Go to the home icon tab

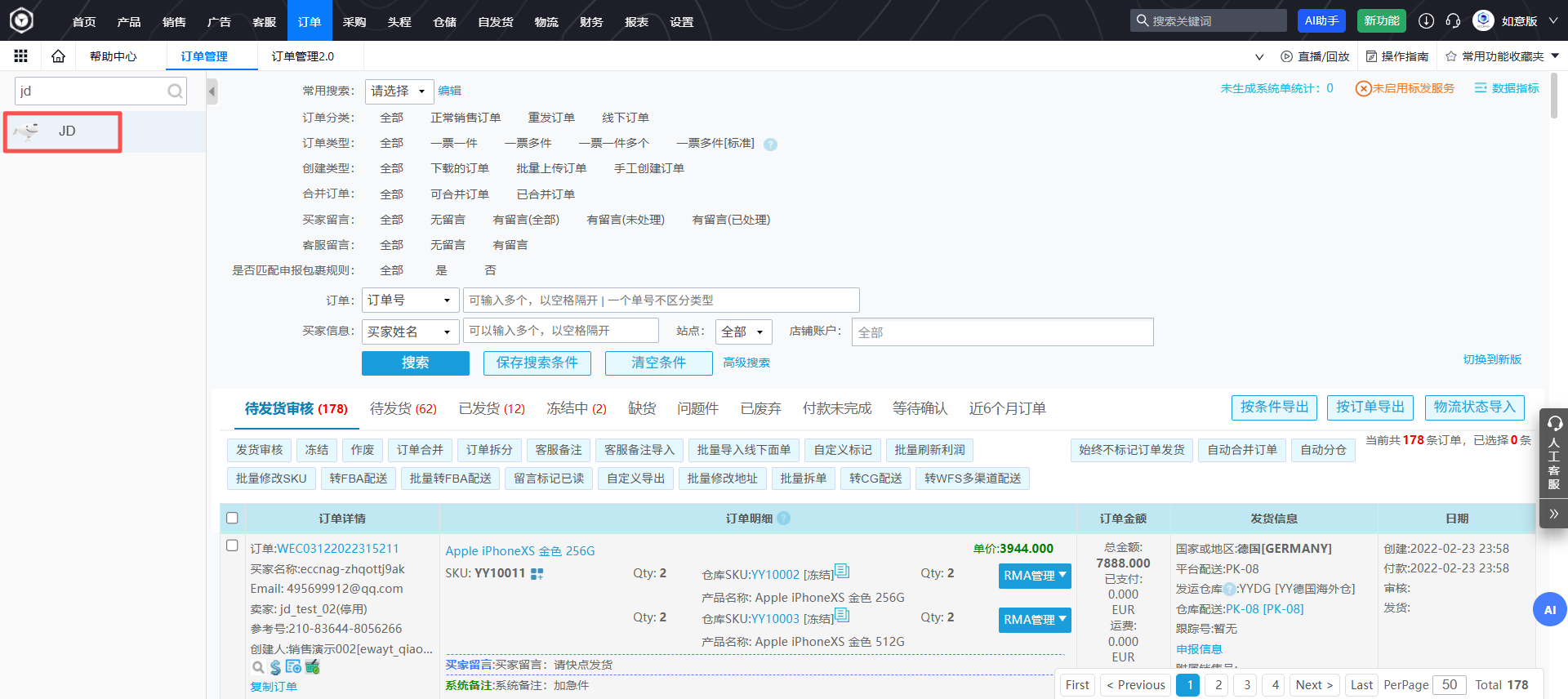click(58, 56)
